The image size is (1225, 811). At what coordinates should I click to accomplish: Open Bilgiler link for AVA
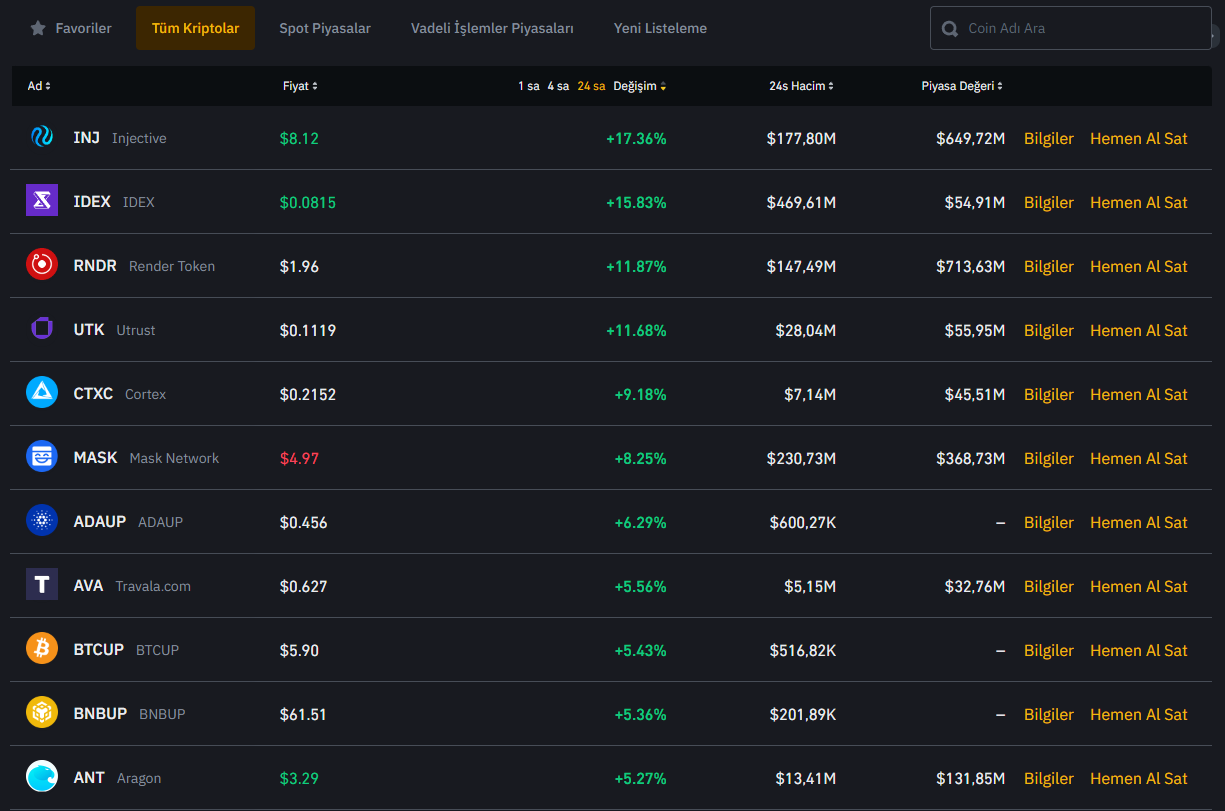[x=1048, y=586]
